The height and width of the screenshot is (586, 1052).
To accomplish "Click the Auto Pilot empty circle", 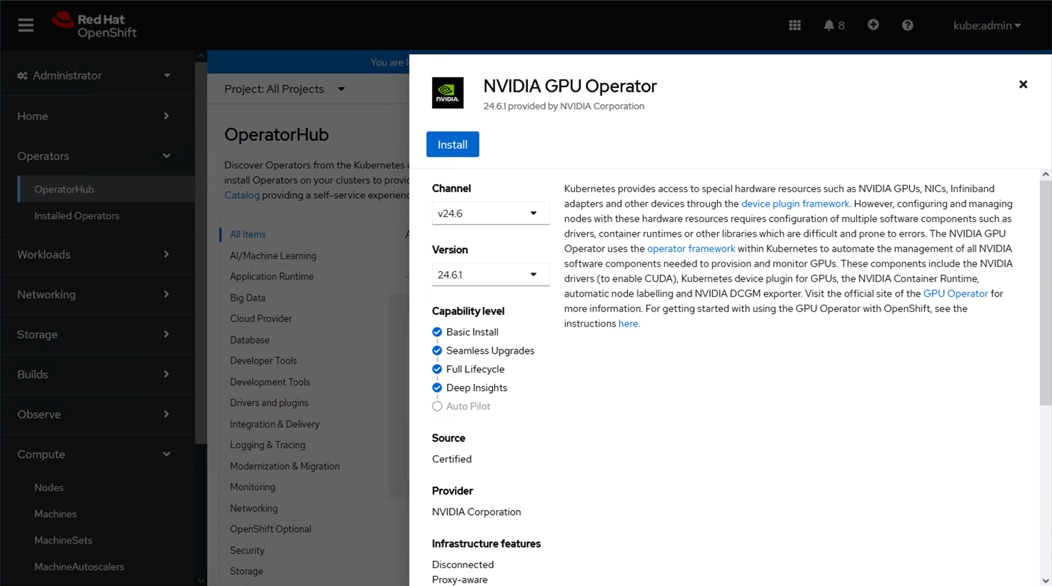I will 437,406.
